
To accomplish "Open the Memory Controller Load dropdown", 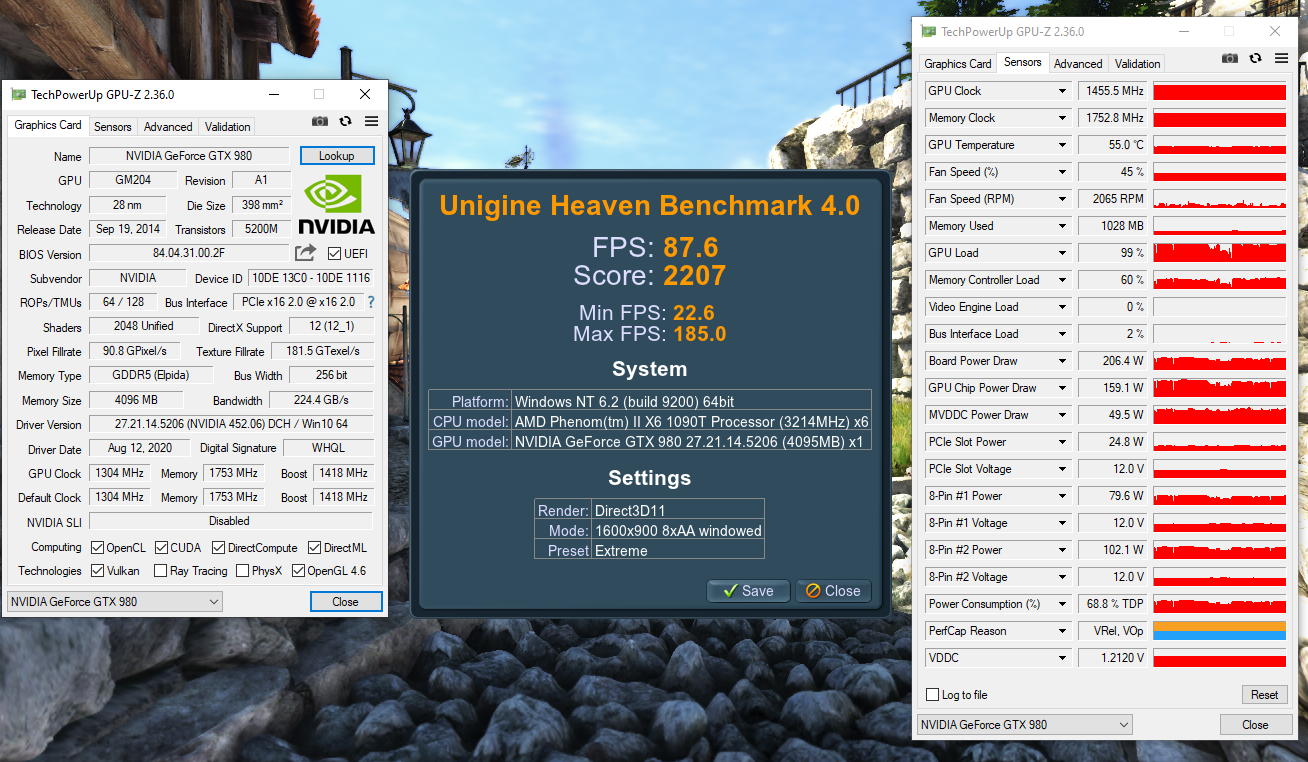I will [x=1062, y=280].
